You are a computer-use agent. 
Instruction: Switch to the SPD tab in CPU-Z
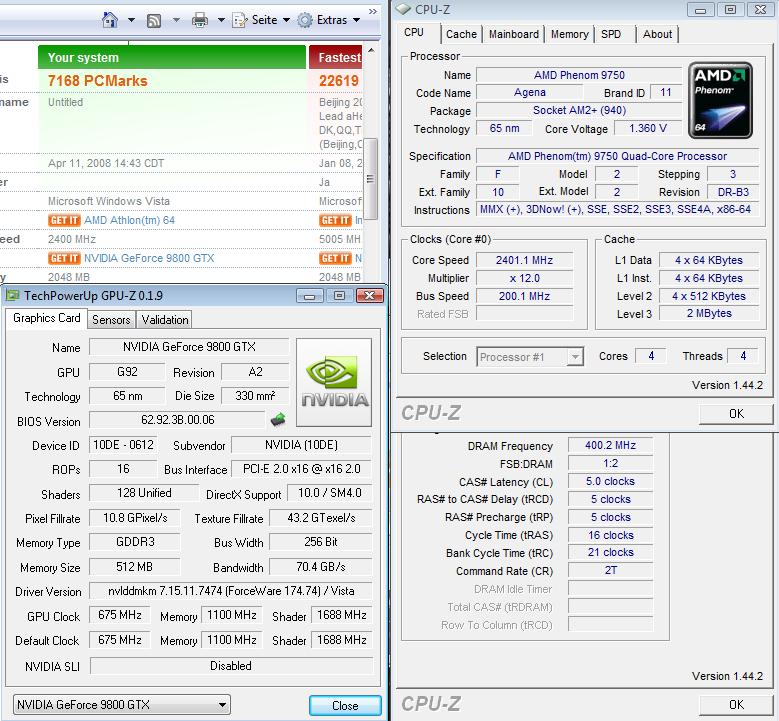pos(611,34)
